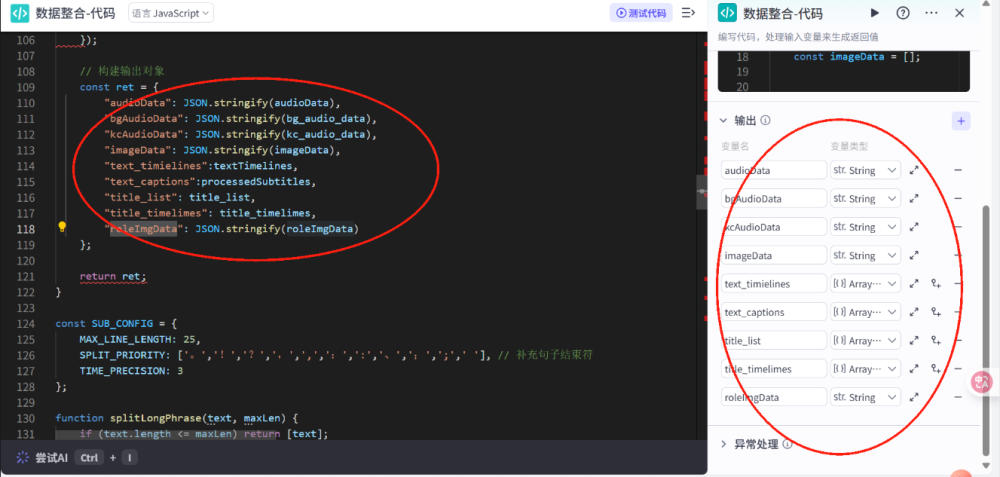1000x477 pixels.
Task: Edit the imageData variable name field
Action: 774,255
